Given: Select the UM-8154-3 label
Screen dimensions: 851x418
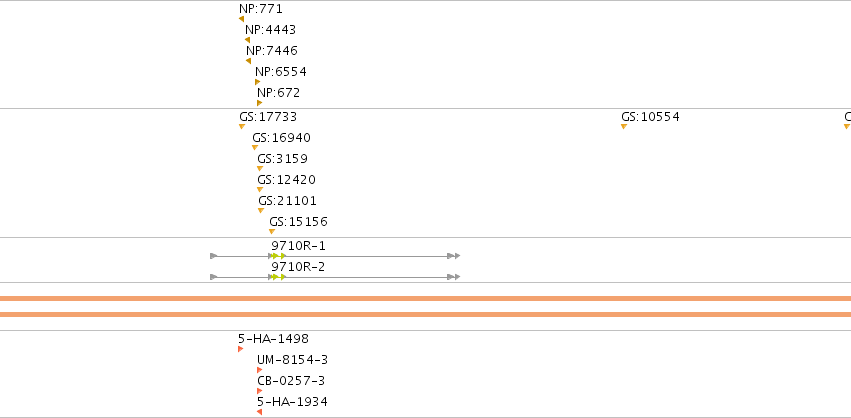Looking at the screenshot, I should click(293, 360).
